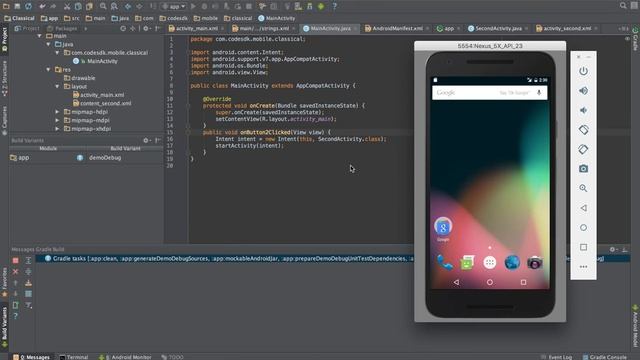640x360 pixels.
Task: Expand the mipmap-mdpi folder
Action: click(x=57, y=120)
